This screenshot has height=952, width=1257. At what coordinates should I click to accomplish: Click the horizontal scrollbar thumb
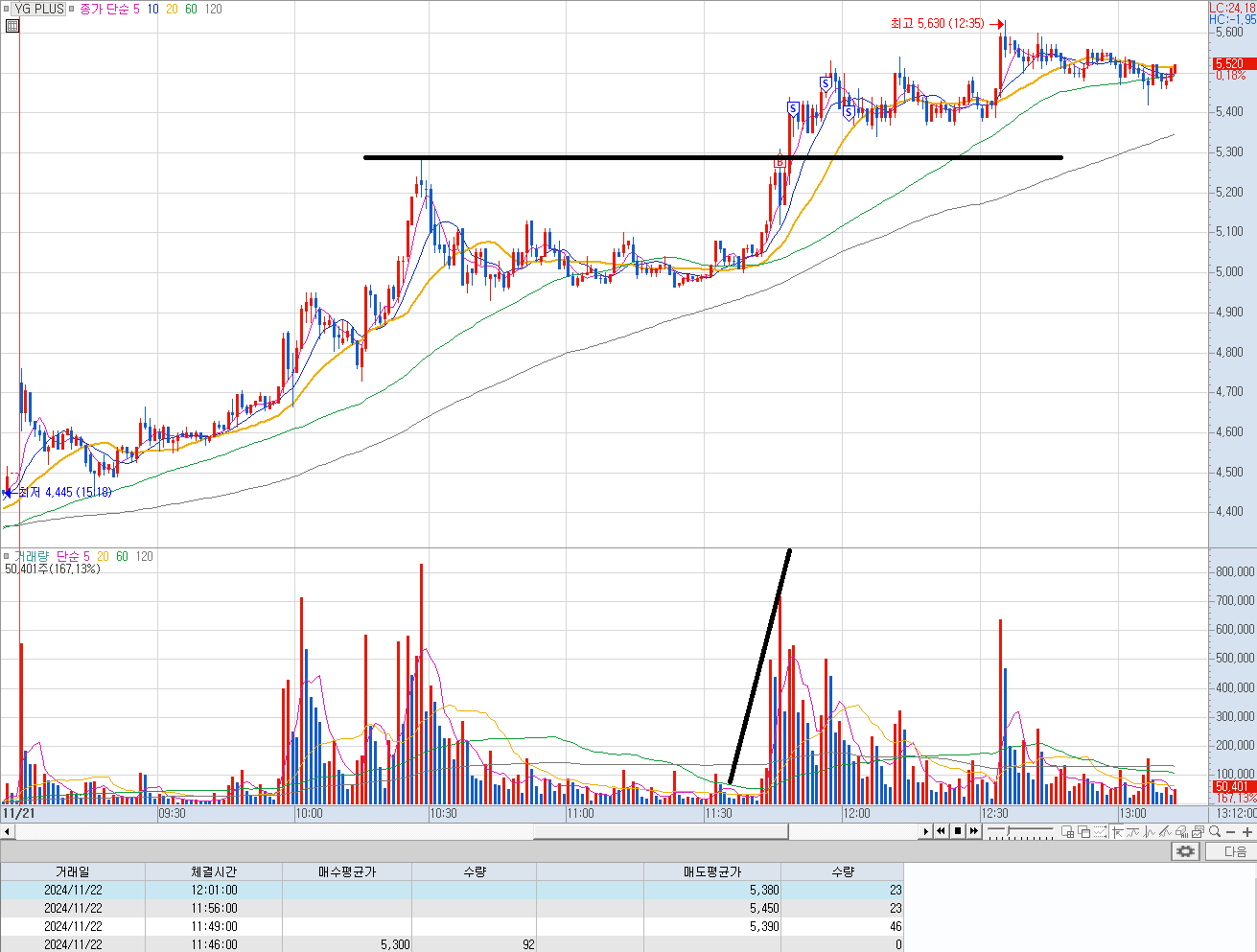pos(661,831)
